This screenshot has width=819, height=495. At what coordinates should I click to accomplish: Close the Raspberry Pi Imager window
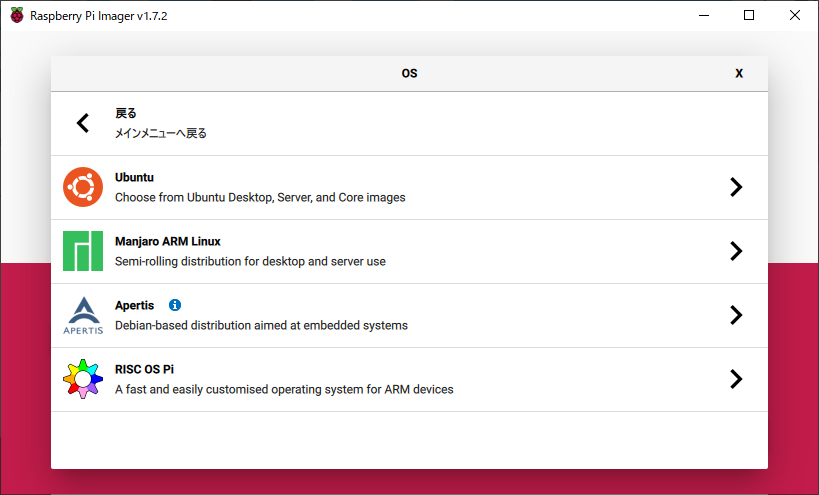click(x=795, y=16)
